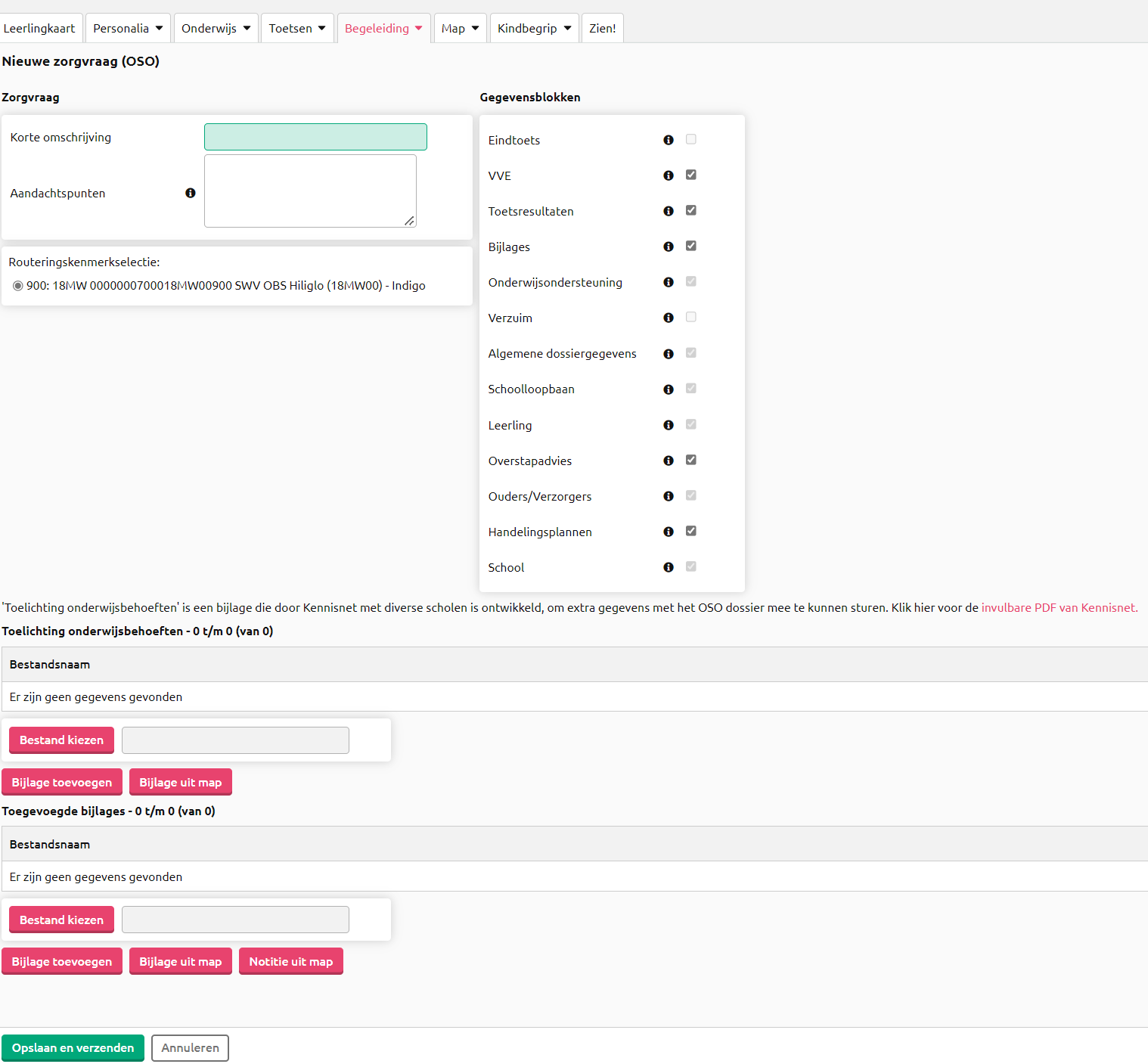Show info for Leerling data block
This screenshot has height=1064, width=1148.
tap(669, 425)
